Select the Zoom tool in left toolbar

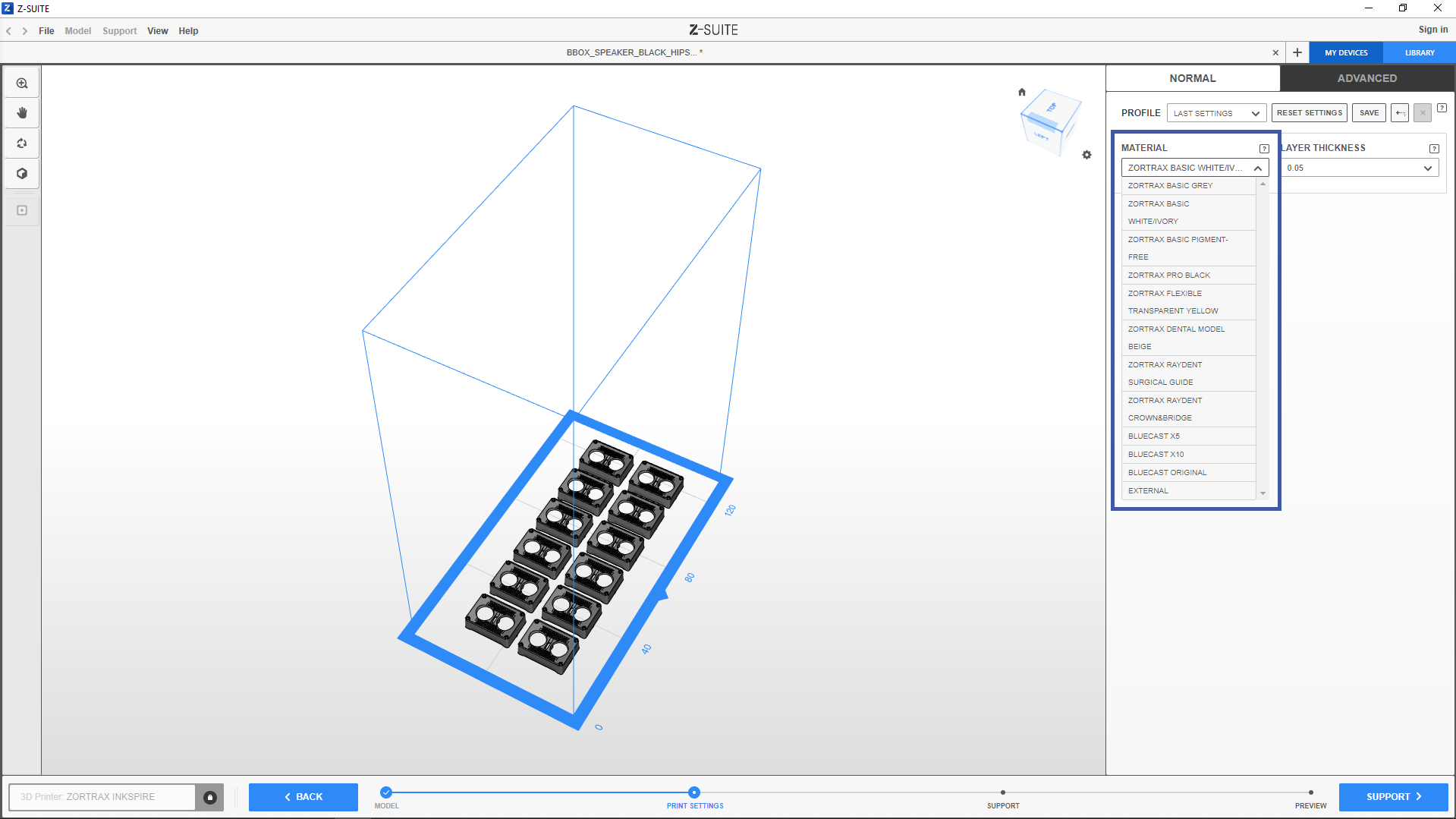(22, 83)
